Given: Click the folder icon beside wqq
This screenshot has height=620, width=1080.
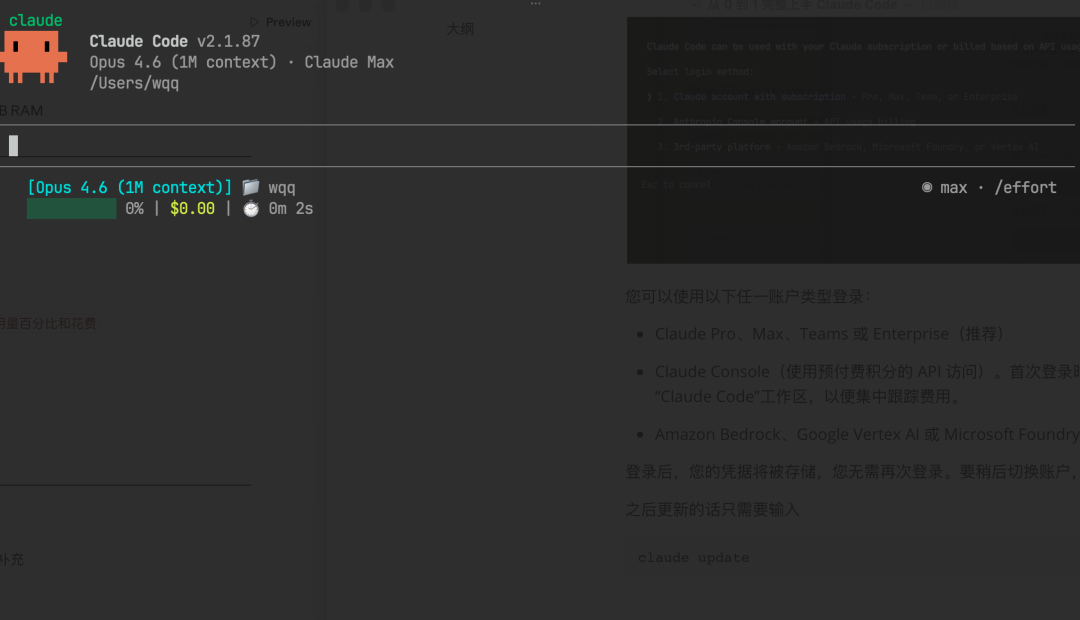Looking at the screenshot, I should pyautogui.click(x=251, y=187).
